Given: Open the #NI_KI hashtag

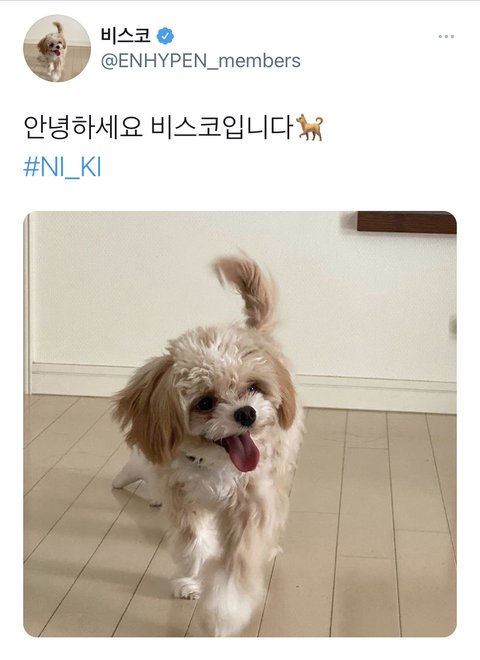Looking at the screenshot, I should tap(62, 167).
